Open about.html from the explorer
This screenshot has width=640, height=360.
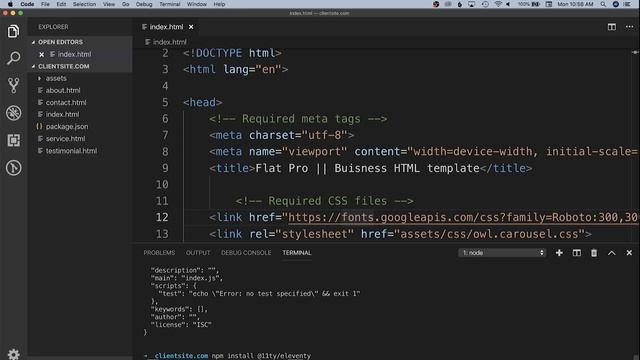pos(62,90)
